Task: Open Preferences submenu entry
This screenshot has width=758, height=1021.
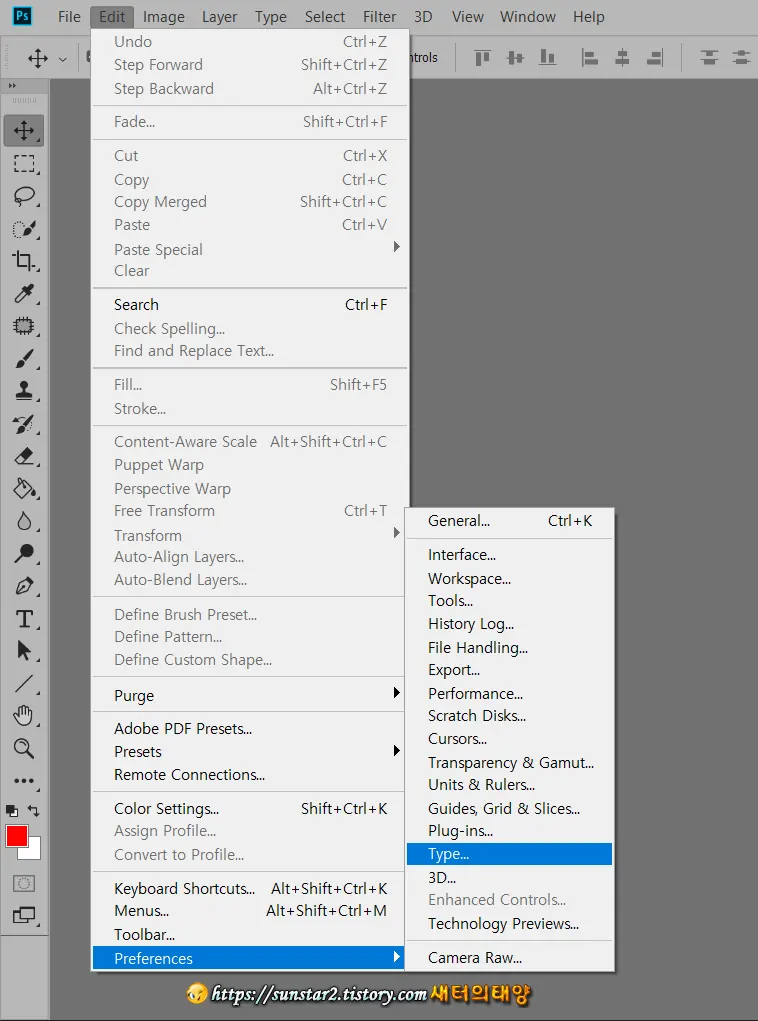Action: click(249, 958)
